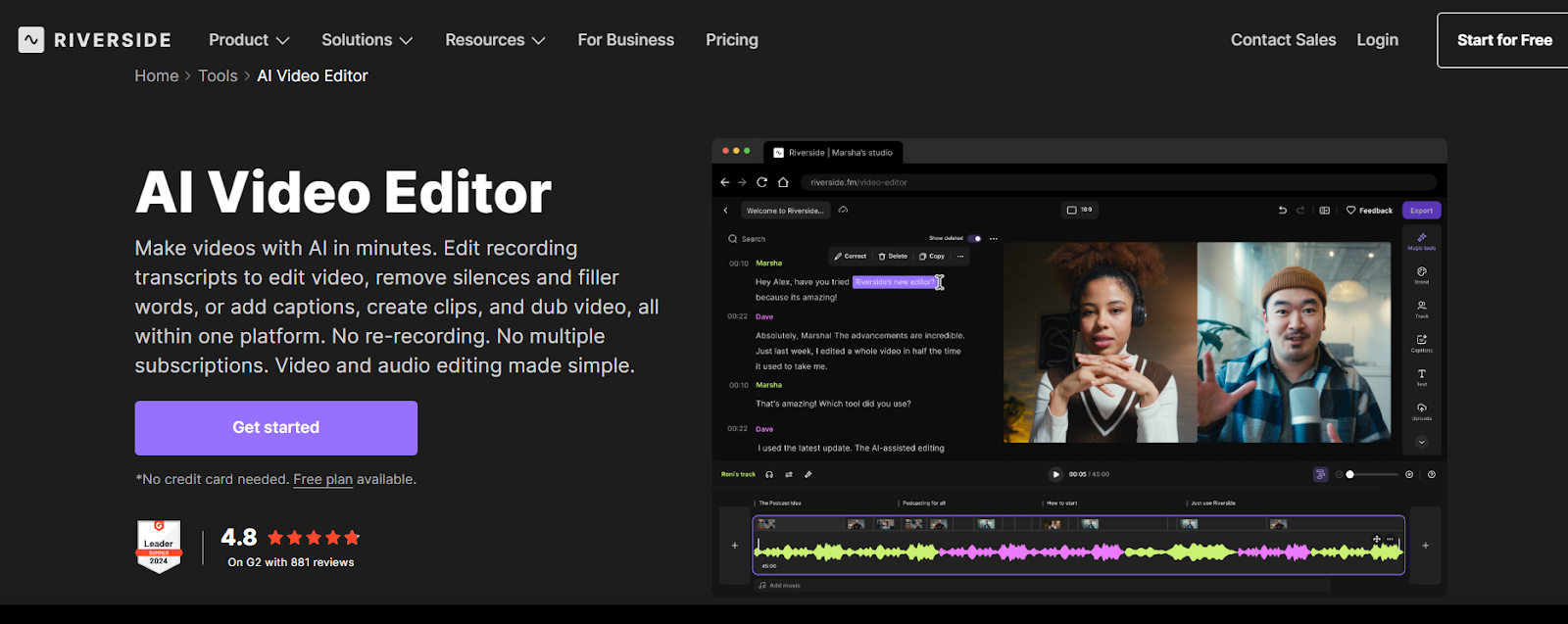
Task: Click the Start for Free button
Action: pos(1503,40)
